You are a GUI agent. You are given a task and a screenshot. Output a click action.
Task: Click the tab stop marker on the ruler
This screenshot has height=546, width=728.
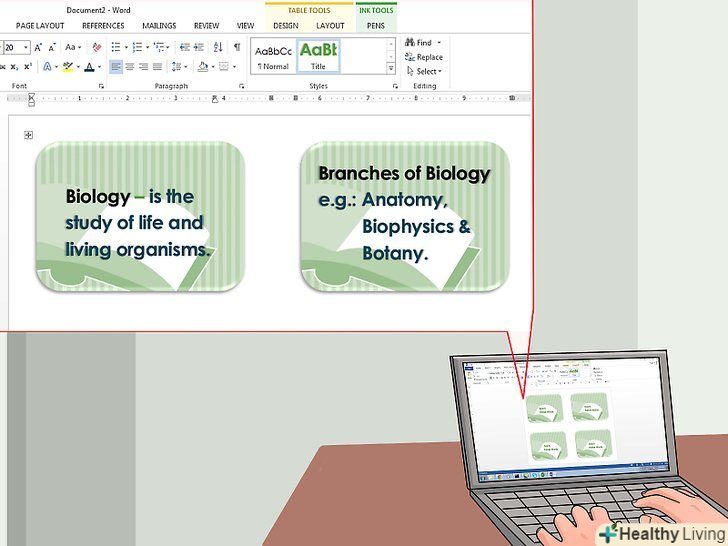click(x=214, y=99)
